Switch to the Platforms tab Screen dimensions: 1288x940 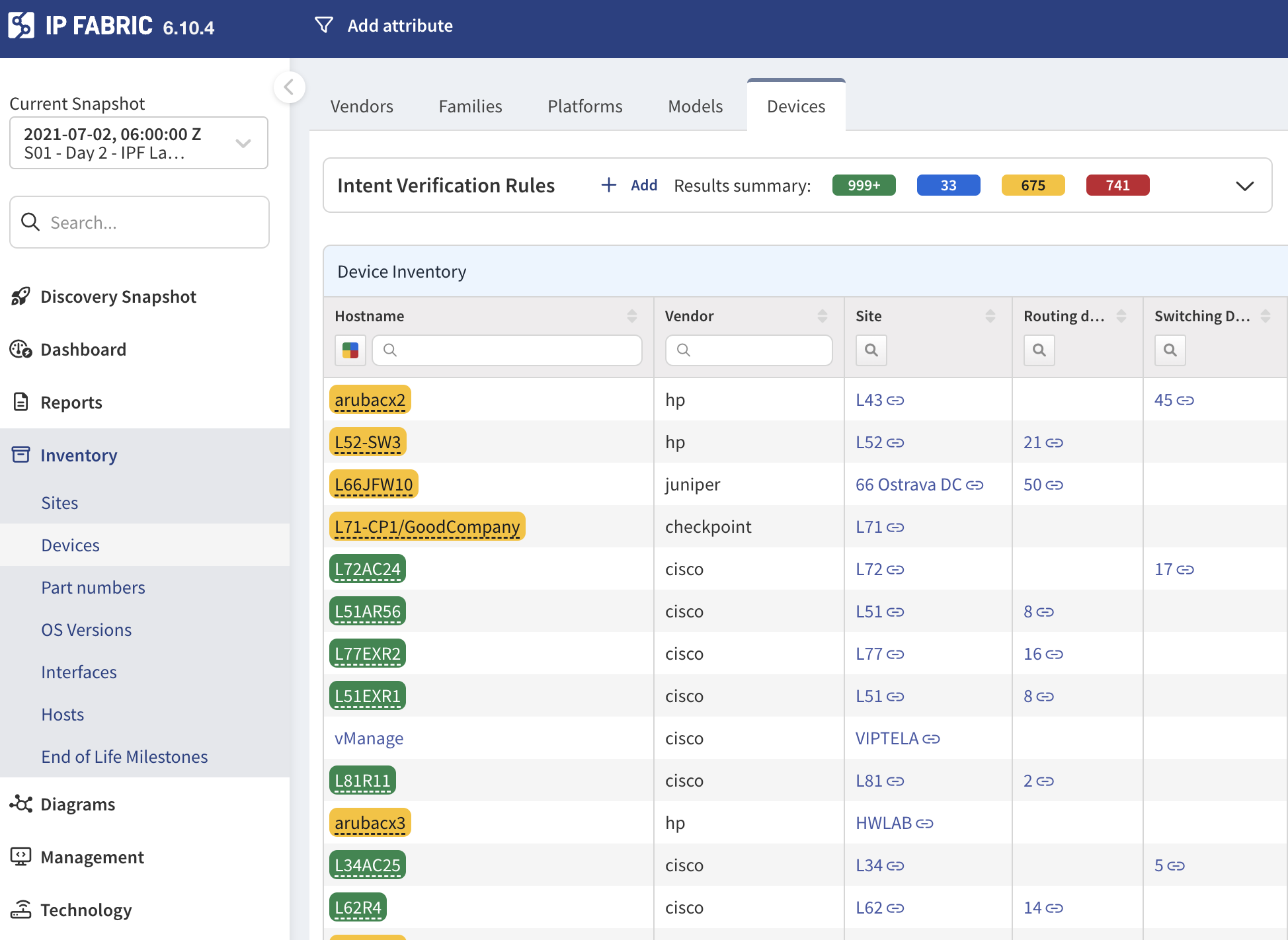pyautogui.click(x=584, y=106)
